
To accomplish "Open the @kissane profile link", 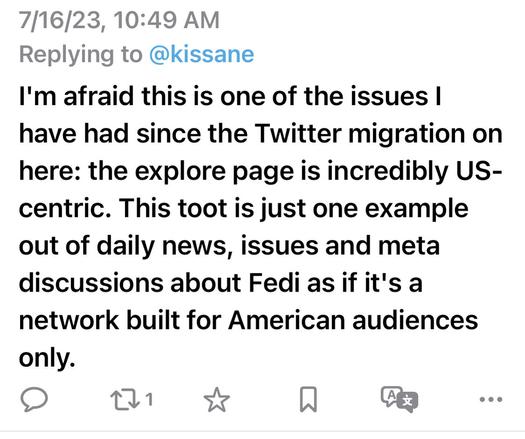I will [201, 54].
